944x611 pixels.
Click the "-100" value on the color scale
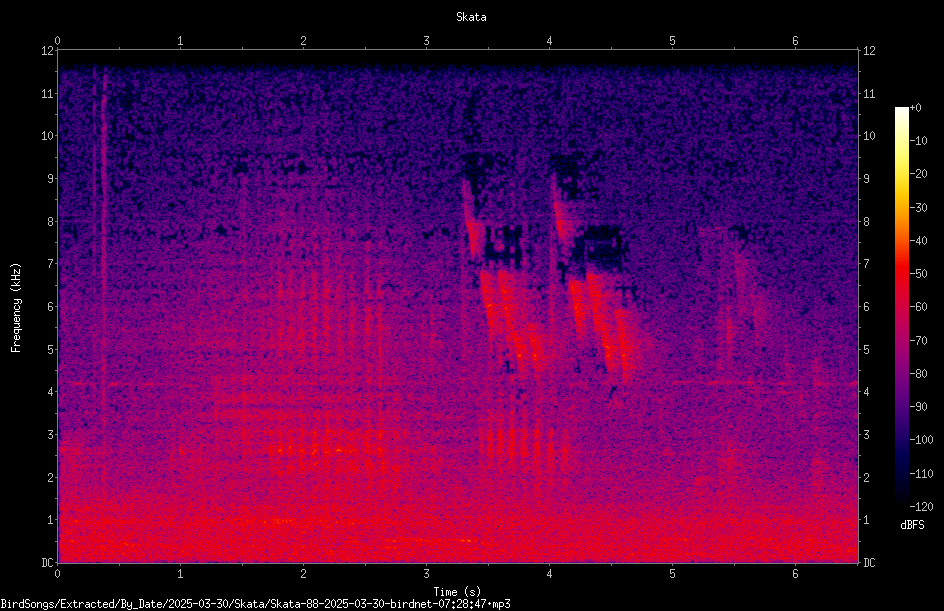[x=922, y=440]
